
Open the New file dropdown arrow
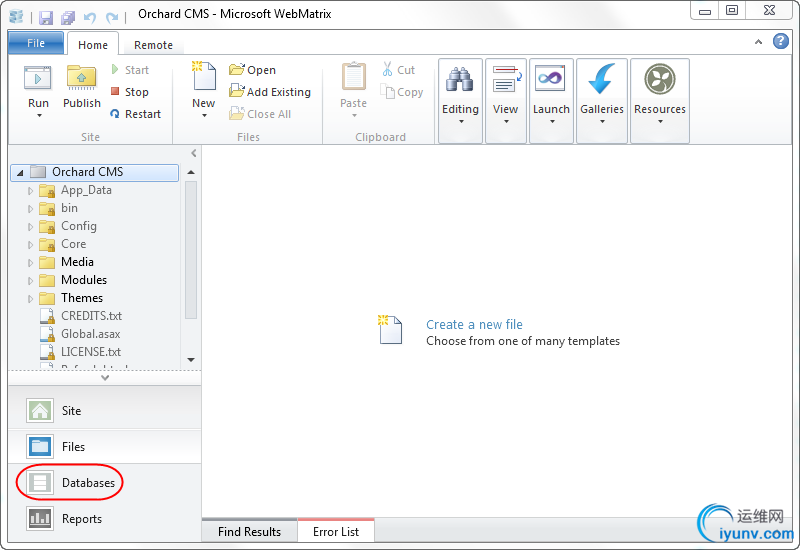(204, 116)
